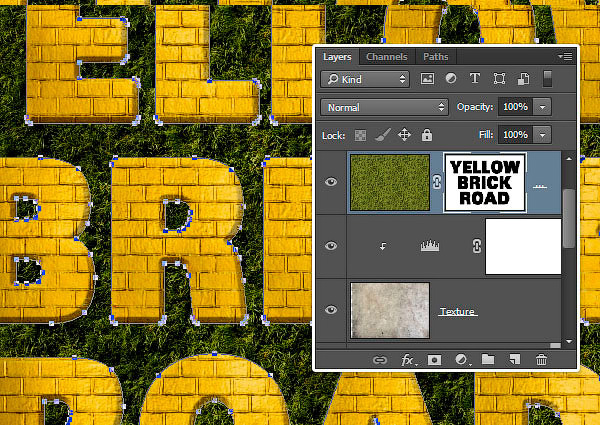Filter for type layers icon

tap(475, 79)
